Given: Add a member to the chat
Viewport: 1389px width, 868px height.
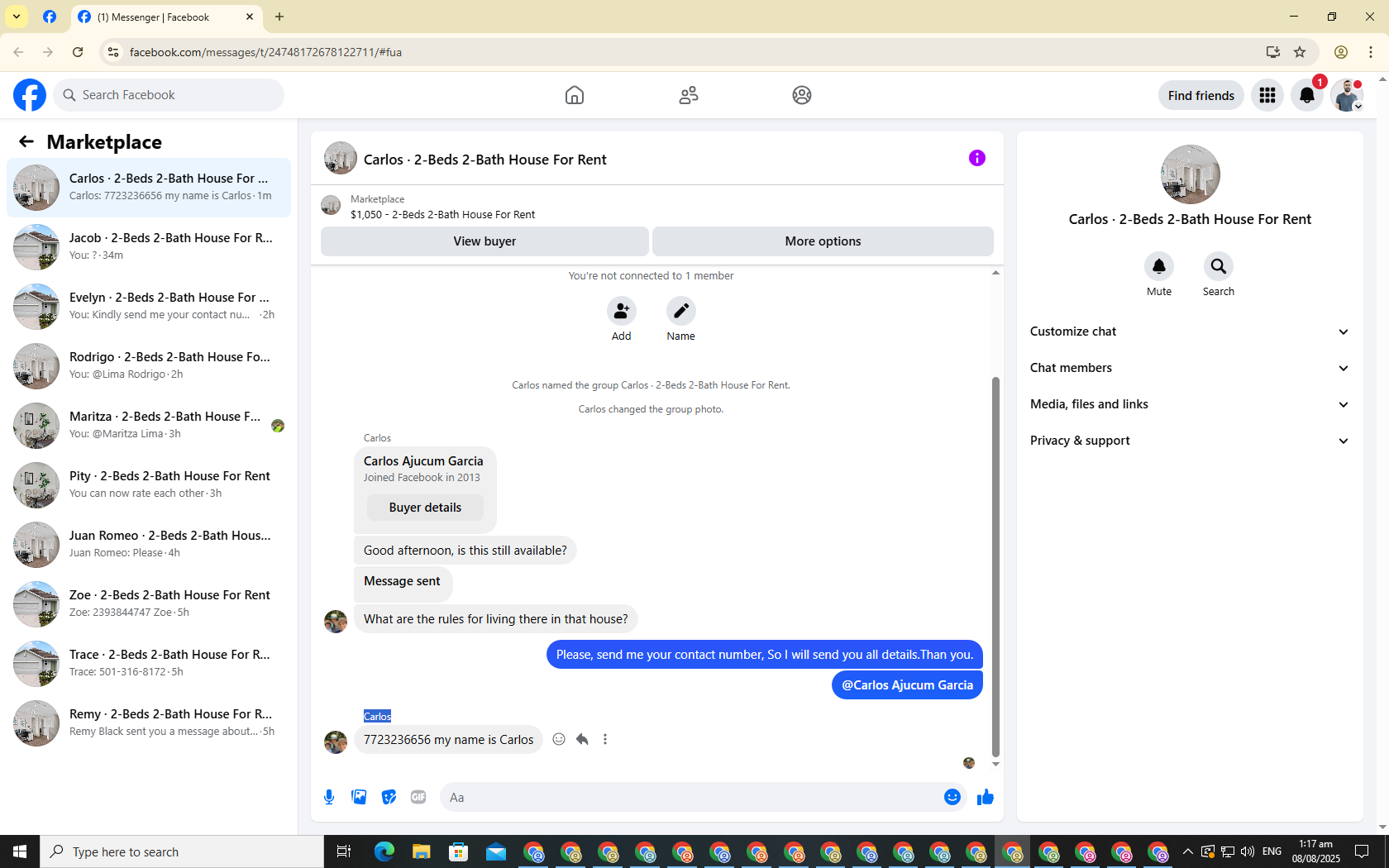Looking at the screenshot, I should click(x=621, y=311).
